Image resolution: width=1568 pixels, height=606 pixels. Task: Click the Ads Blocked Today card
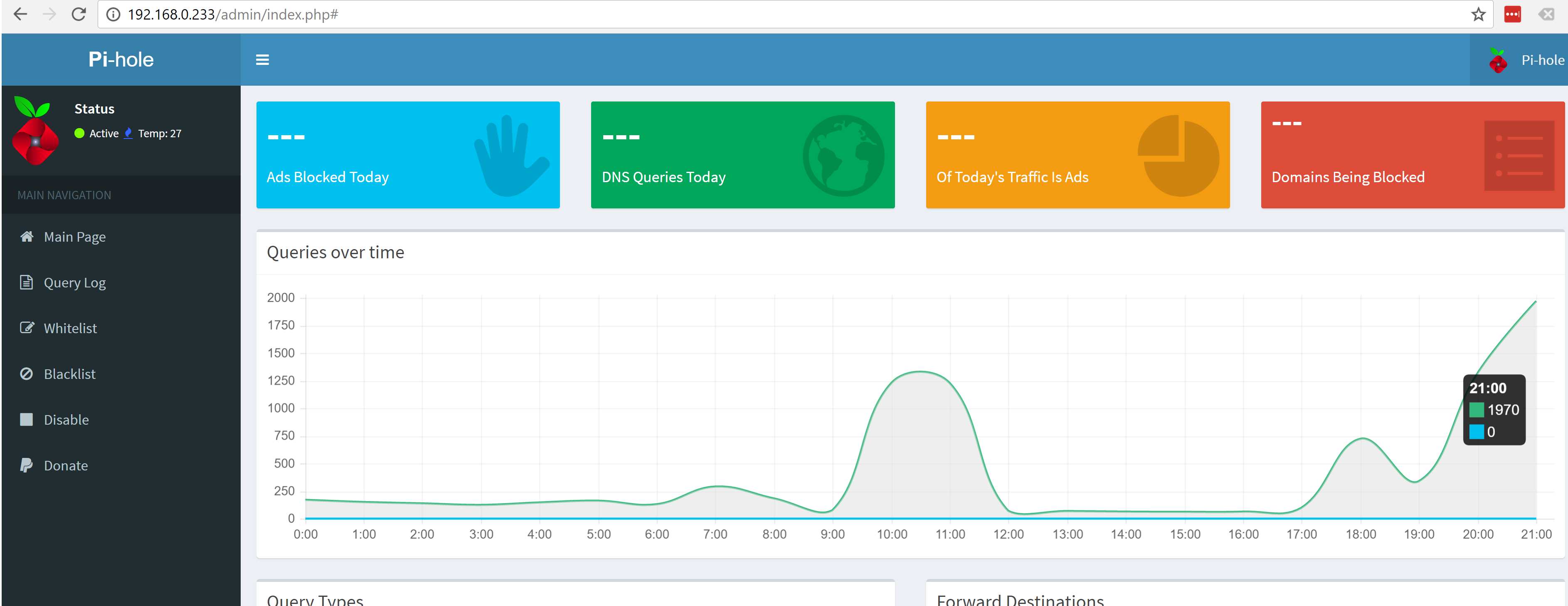tap(408, 155)
